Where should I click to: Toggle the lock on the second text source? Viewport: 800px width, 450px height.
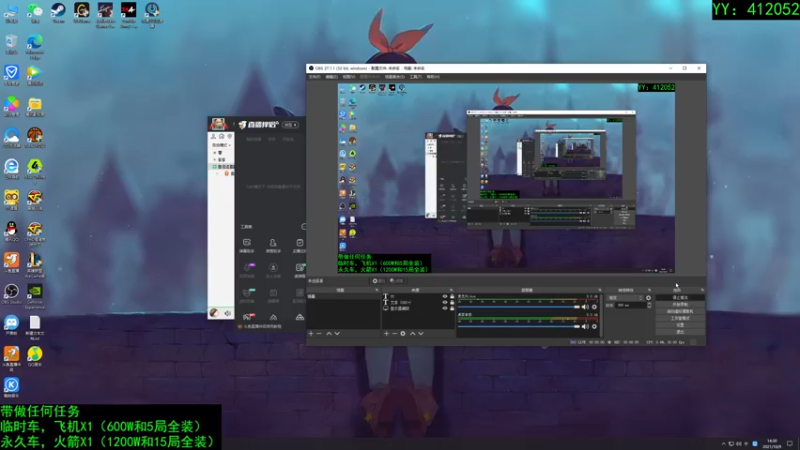point(452,303)
